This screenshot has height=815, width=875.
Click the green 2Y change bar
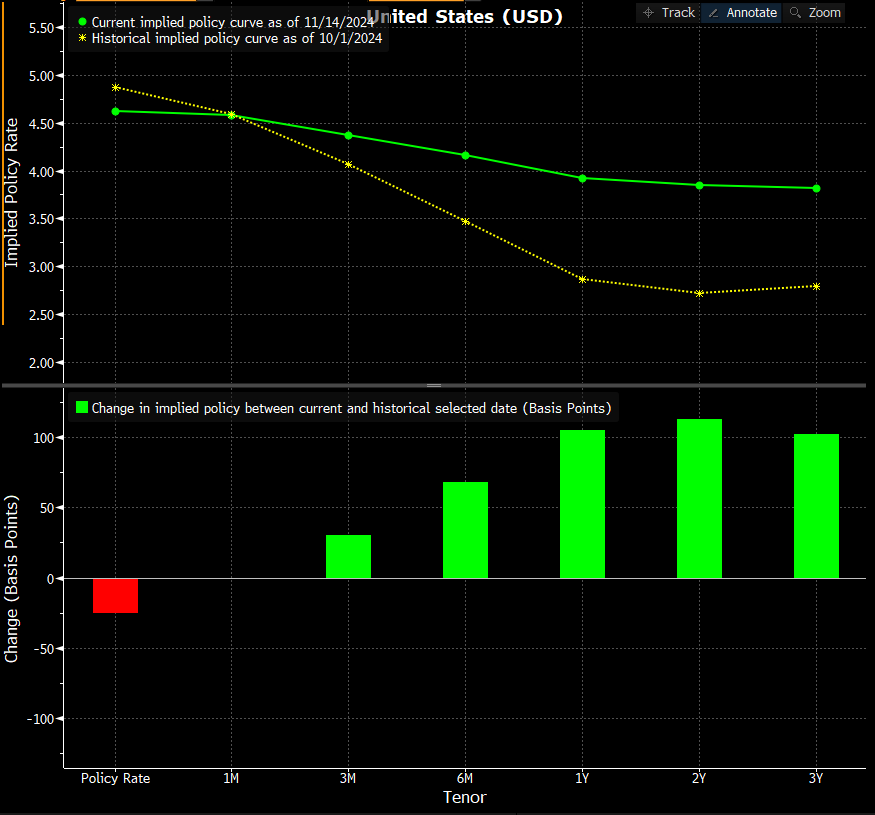pyautogui.click(x=699, y=498)
